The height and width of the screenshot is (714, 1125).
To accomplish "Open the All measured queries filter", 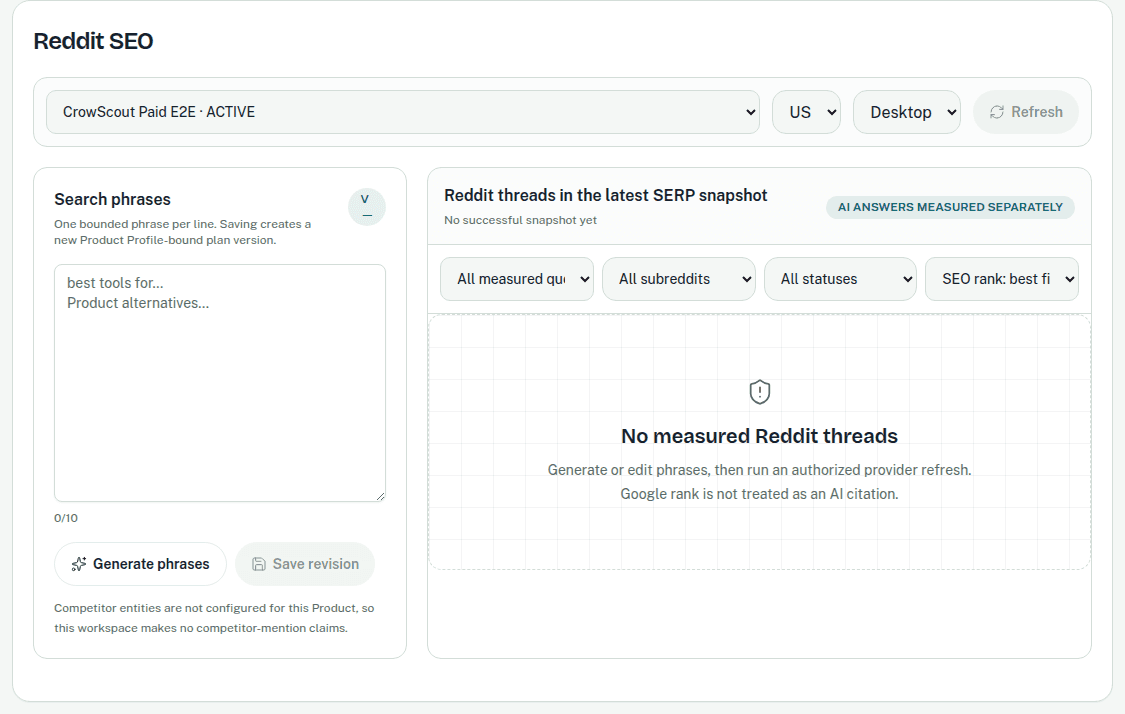I will coord(517,279).
